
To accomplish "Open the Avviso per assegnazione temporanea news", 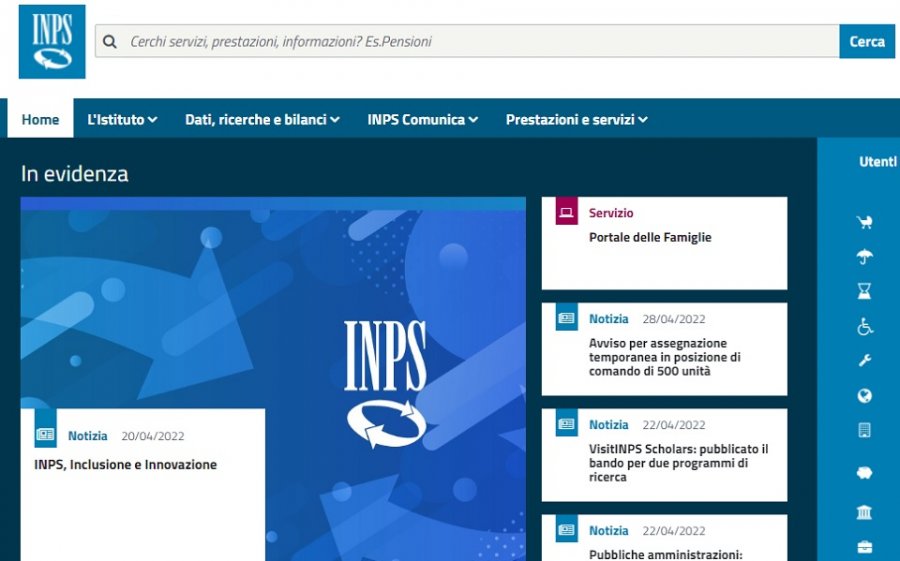I will (x=665, y=357).
